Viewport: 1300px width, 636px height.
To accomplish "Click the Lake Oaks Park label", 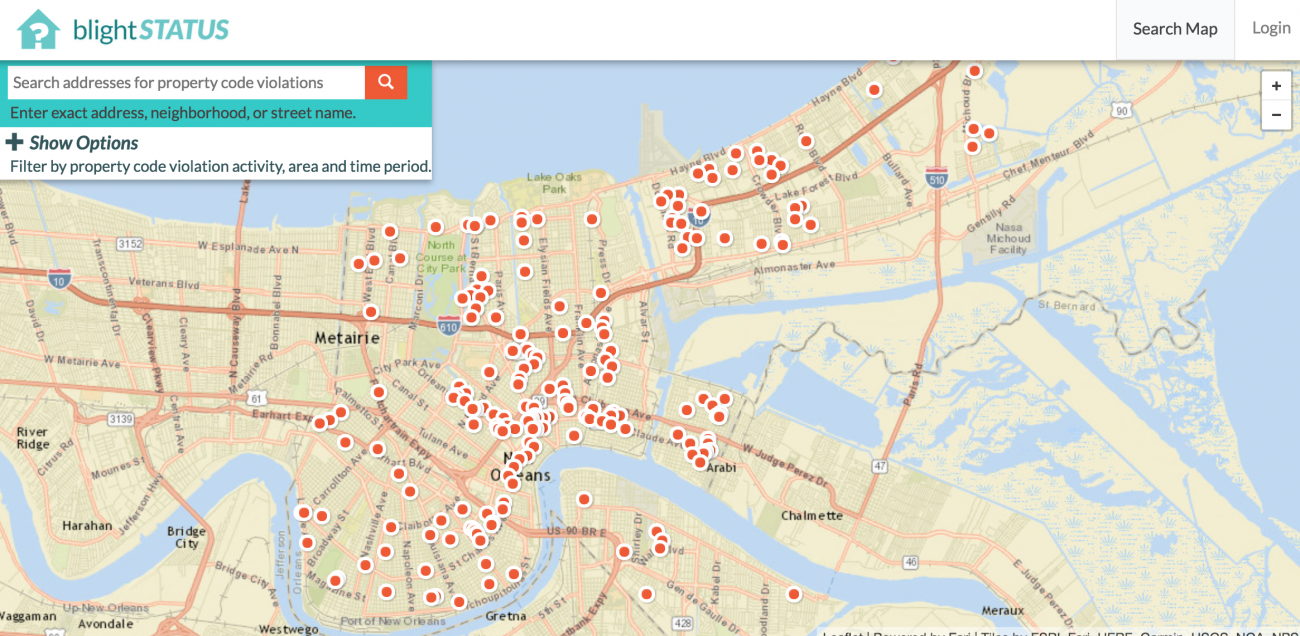I will pyautogui.click(x=554, y=183).
